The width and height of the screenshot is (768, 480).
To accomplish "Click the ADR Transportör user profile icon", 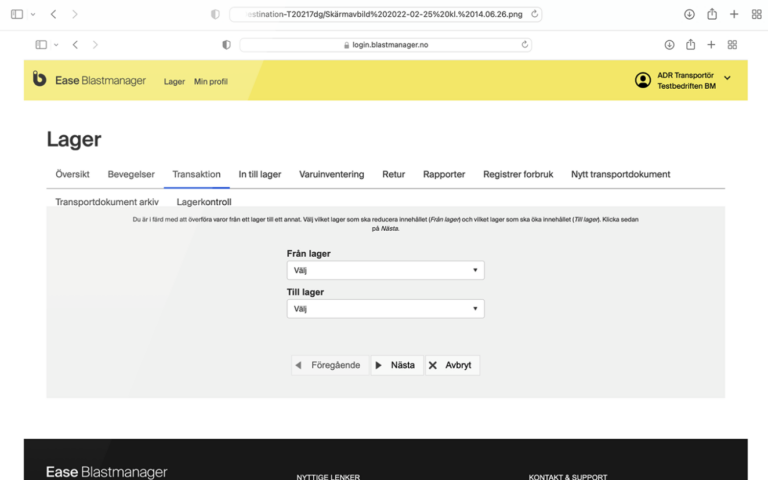I will (x=642, y=80).
